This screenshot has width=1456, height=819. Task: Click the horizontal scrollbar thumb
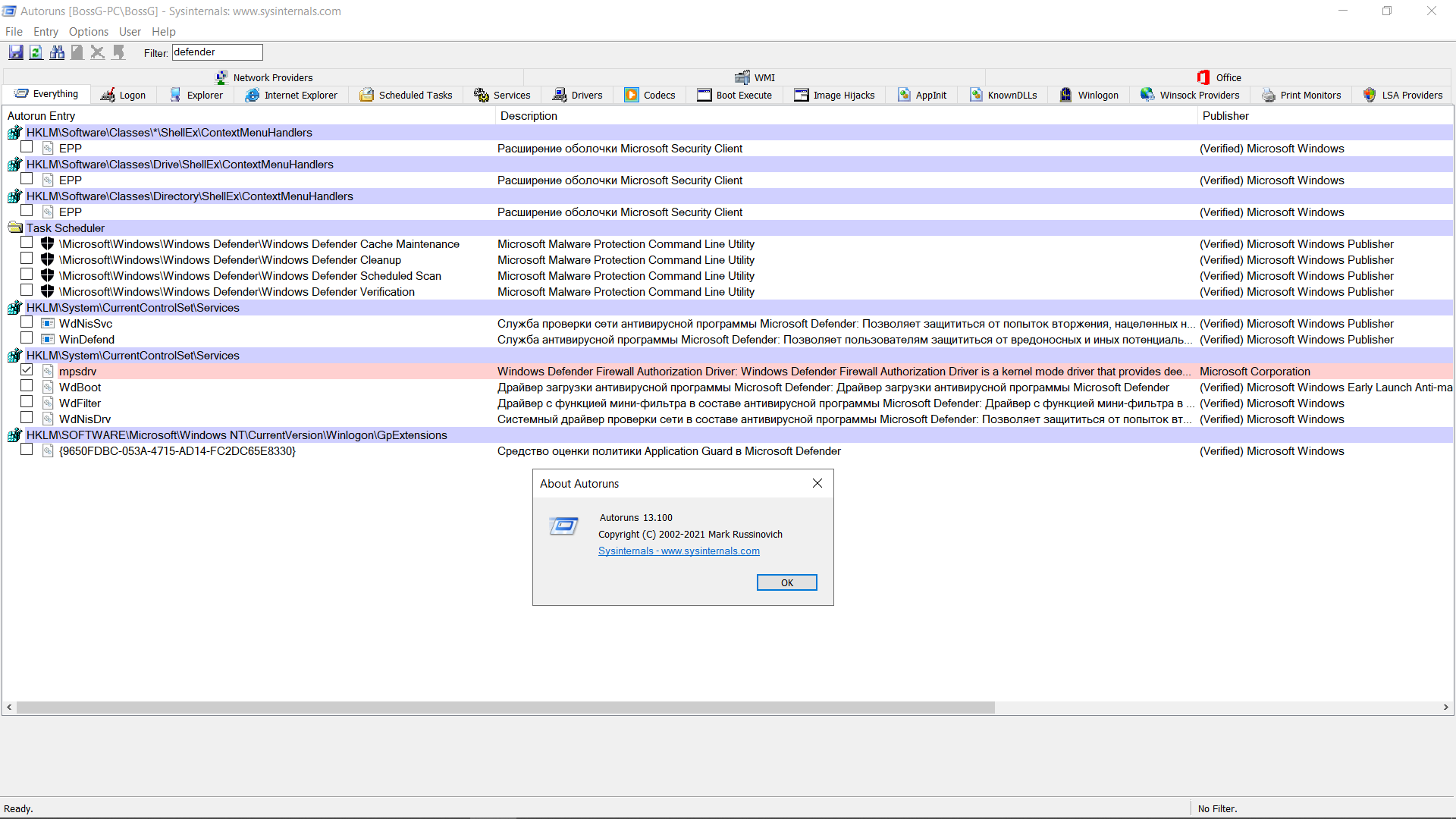[506, 708]
